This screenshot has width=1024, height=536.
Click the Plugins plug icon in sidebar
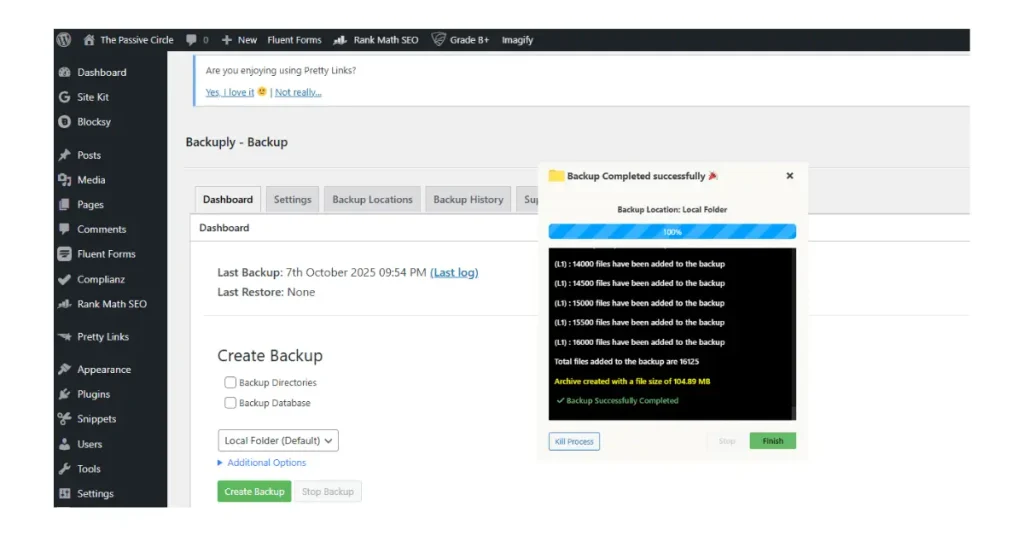tap(65, 395)
